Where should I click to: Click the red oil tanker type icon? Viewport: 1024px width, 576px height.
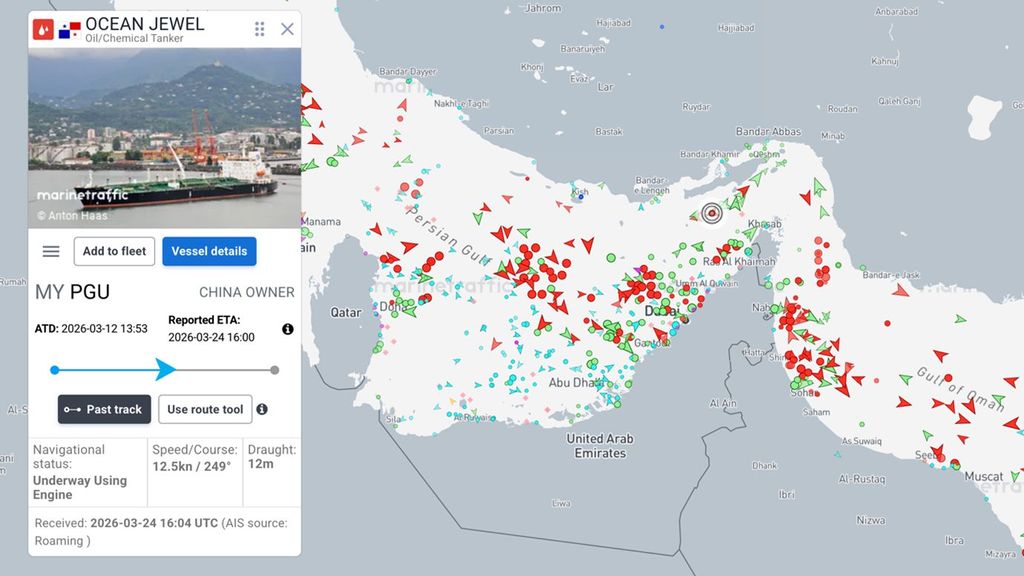(43, 29)
